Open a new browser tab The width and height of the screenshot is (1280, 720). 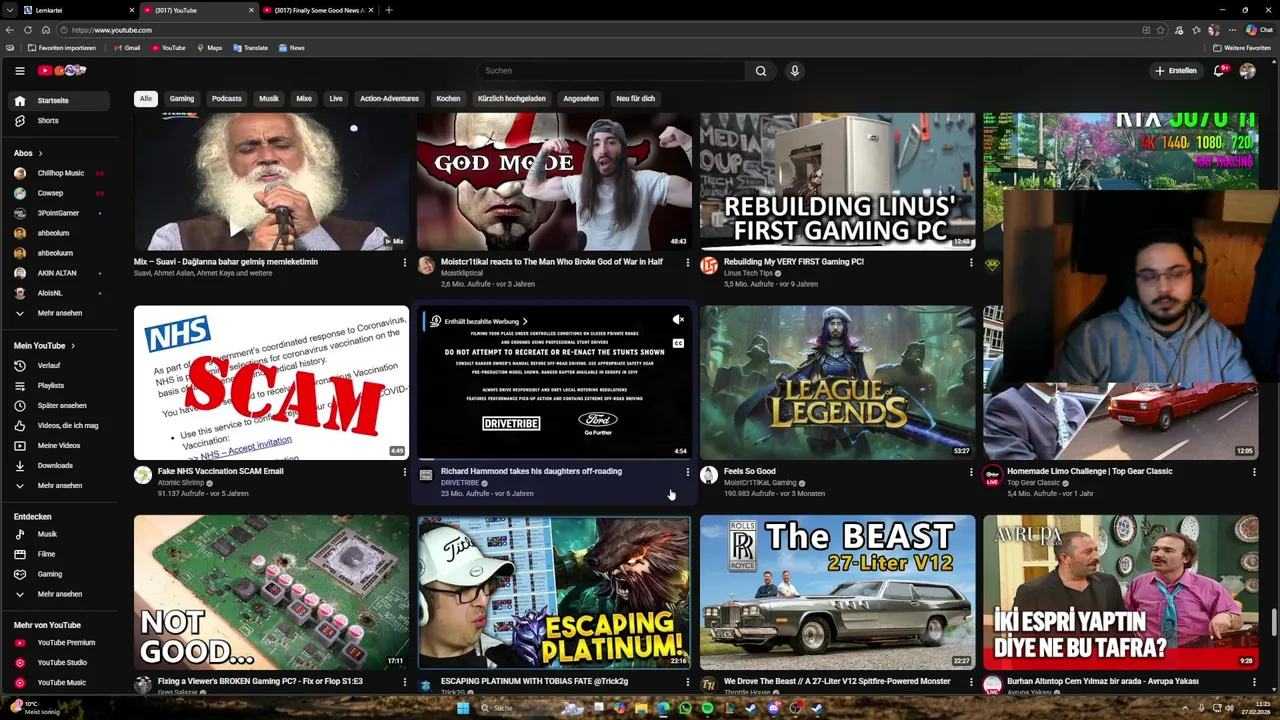point(389,10)
